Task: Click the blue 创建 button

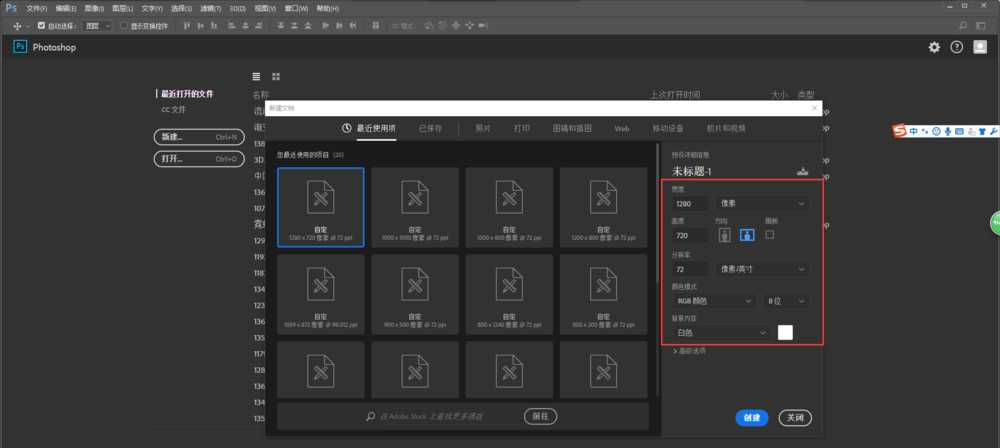Action: (x=751, y=417)
